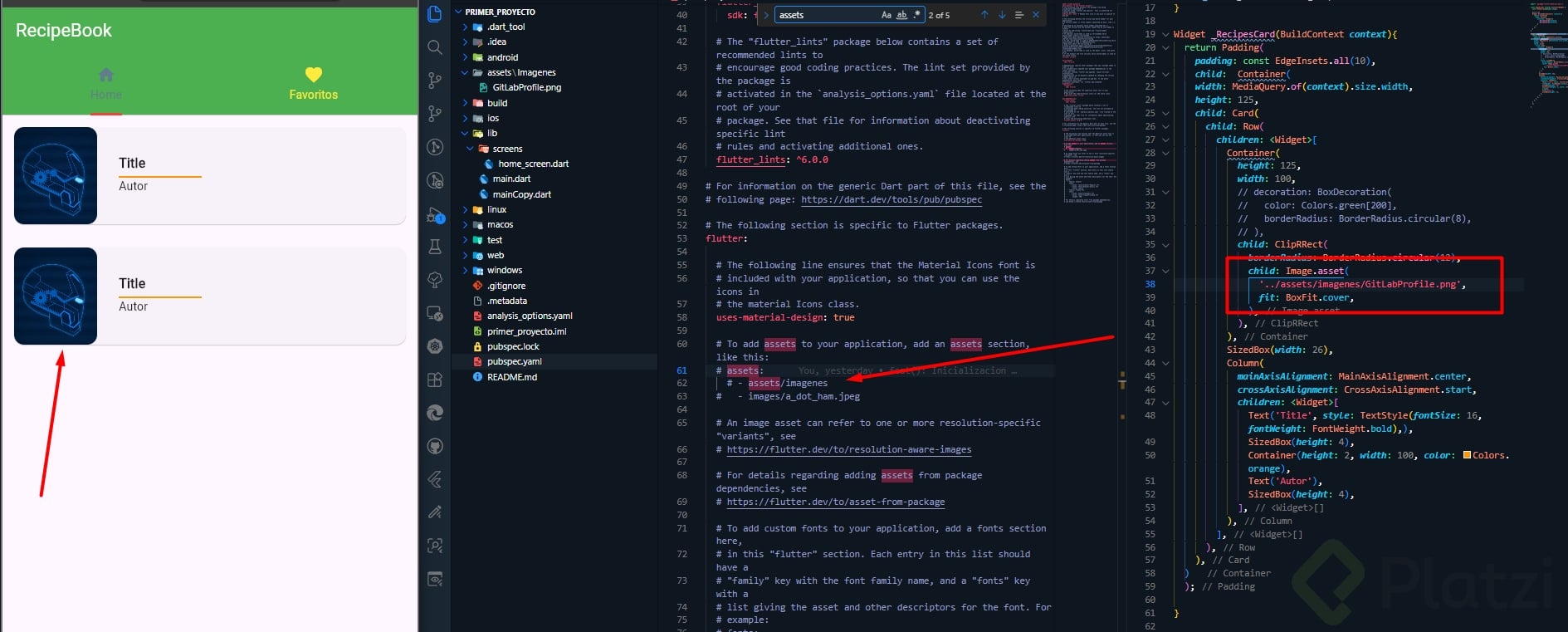Click the home icon in RecipeBook app
Screen dimensions: 1568x632
coord(105,75)
